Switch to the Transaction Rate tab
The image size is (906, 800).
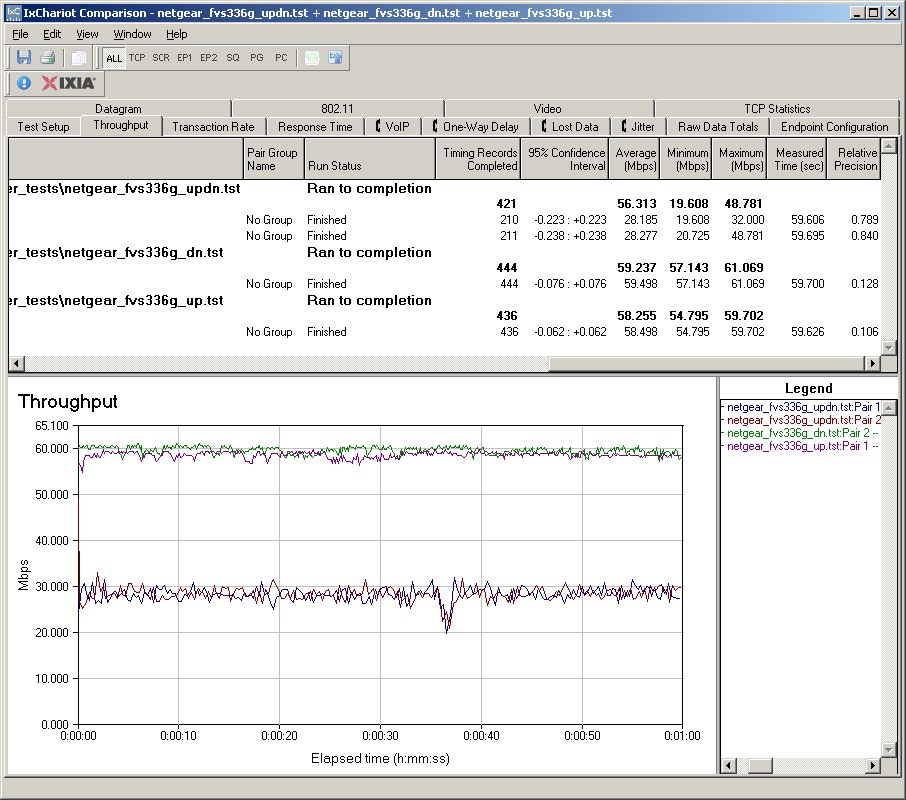[x=213, y=126]
